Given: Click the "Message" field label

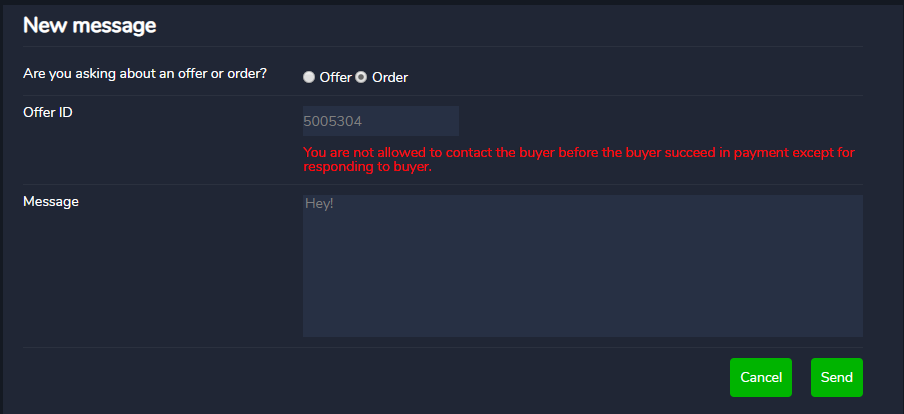Looking at the screenshot, I should [x=51, y=202].
